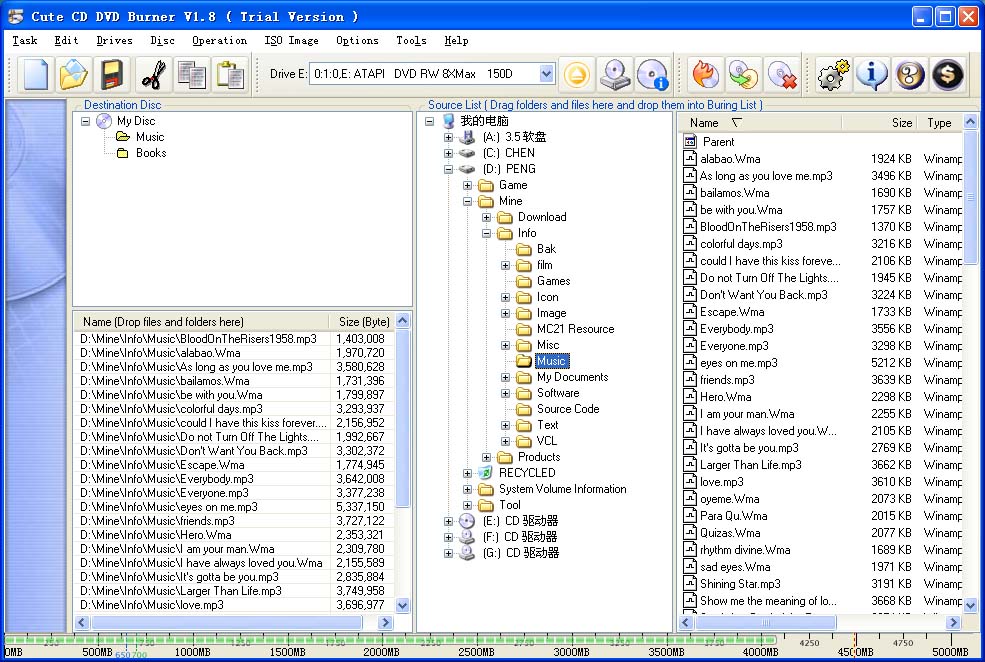Select Hero.Wma in the file list

pos(726,397)
